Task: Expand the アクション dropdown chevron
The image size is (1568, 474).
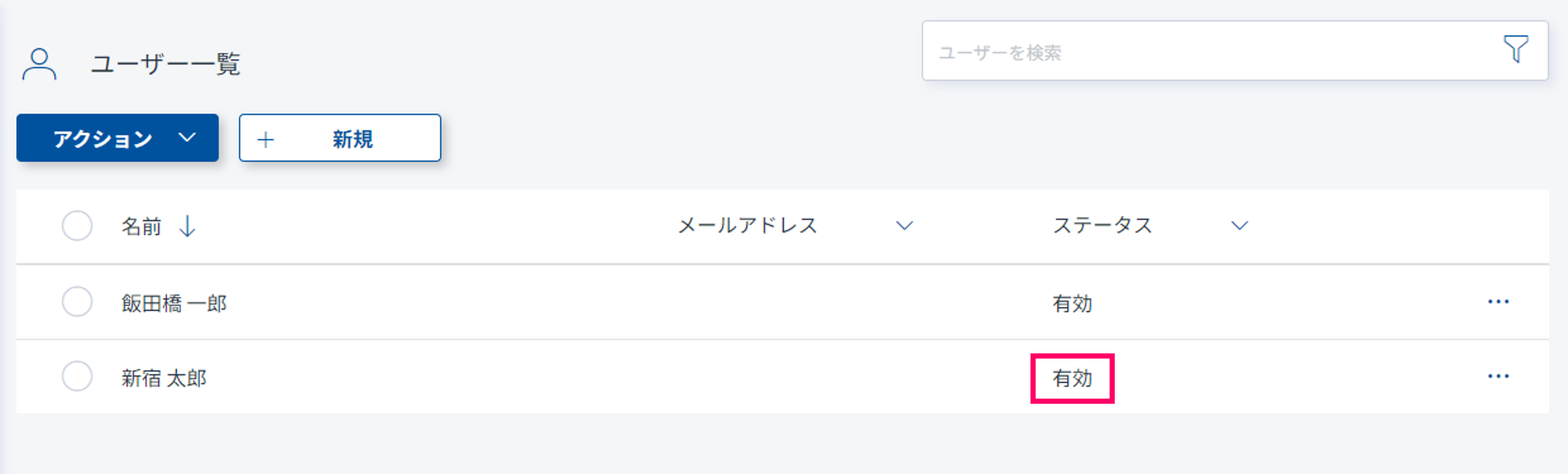Action: [188, 138]
